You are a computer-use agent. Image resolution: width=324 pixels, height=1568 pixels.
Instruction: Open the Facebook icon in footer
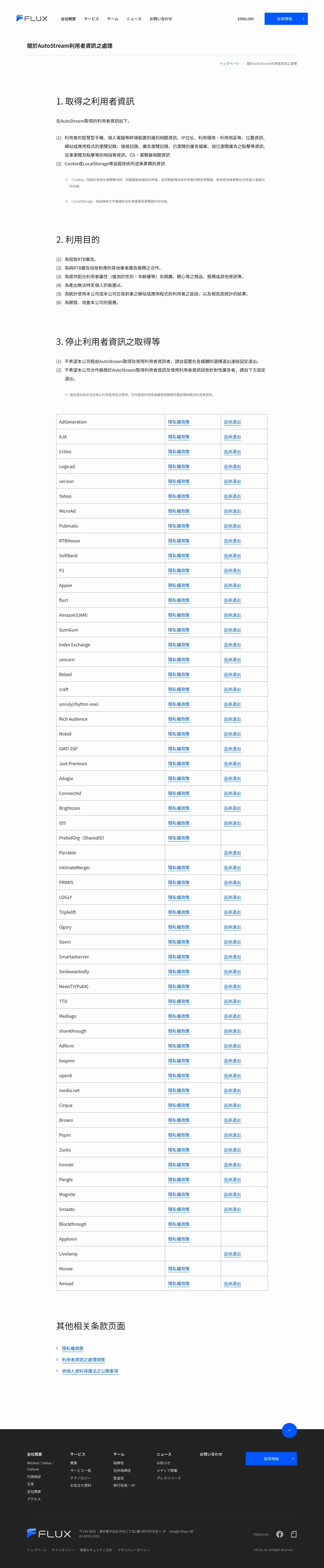(x=280, y=1534)
